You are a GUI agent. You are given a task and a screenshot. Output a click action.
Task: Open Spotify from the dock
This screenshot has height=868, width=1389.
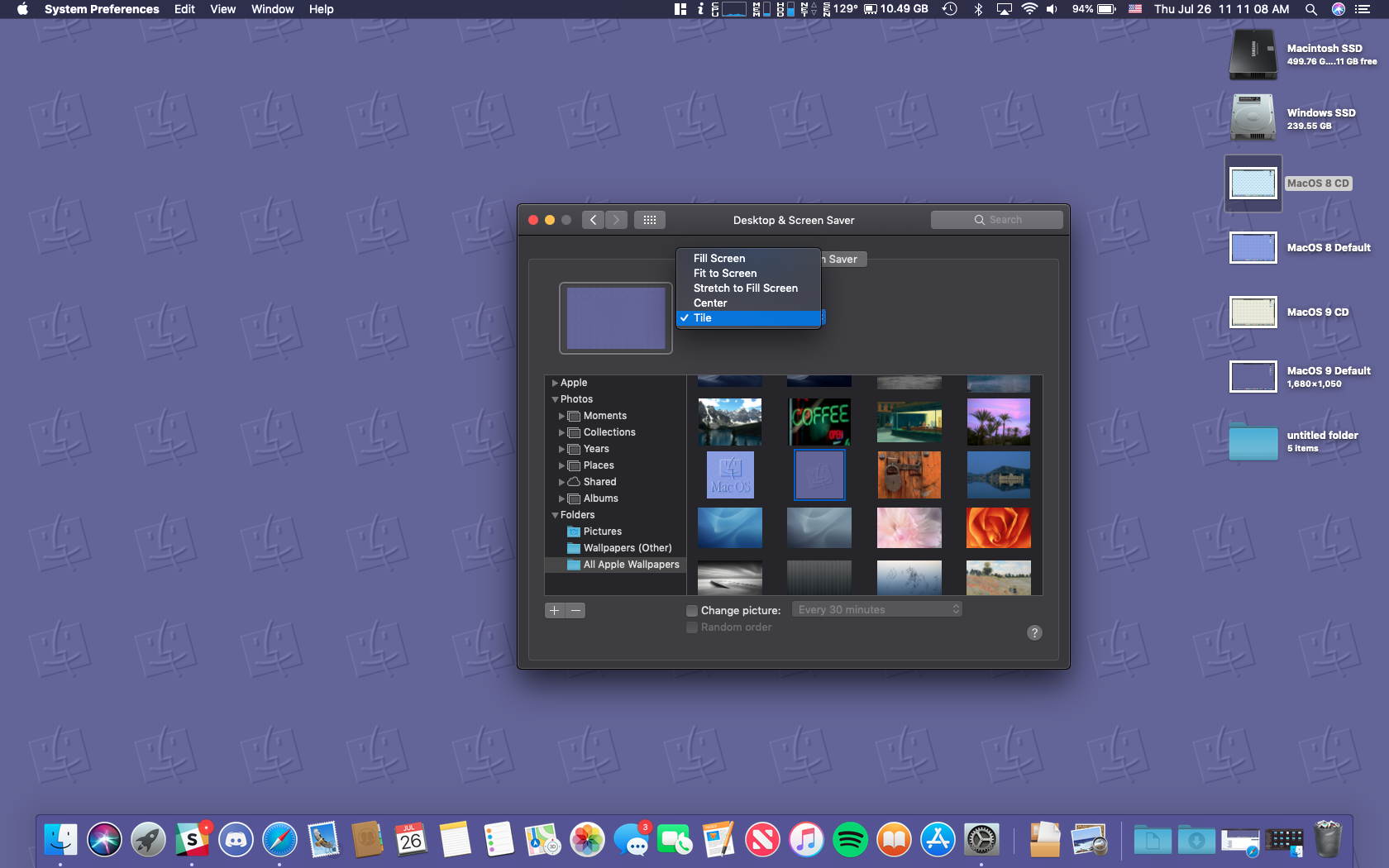pos(850,841)
